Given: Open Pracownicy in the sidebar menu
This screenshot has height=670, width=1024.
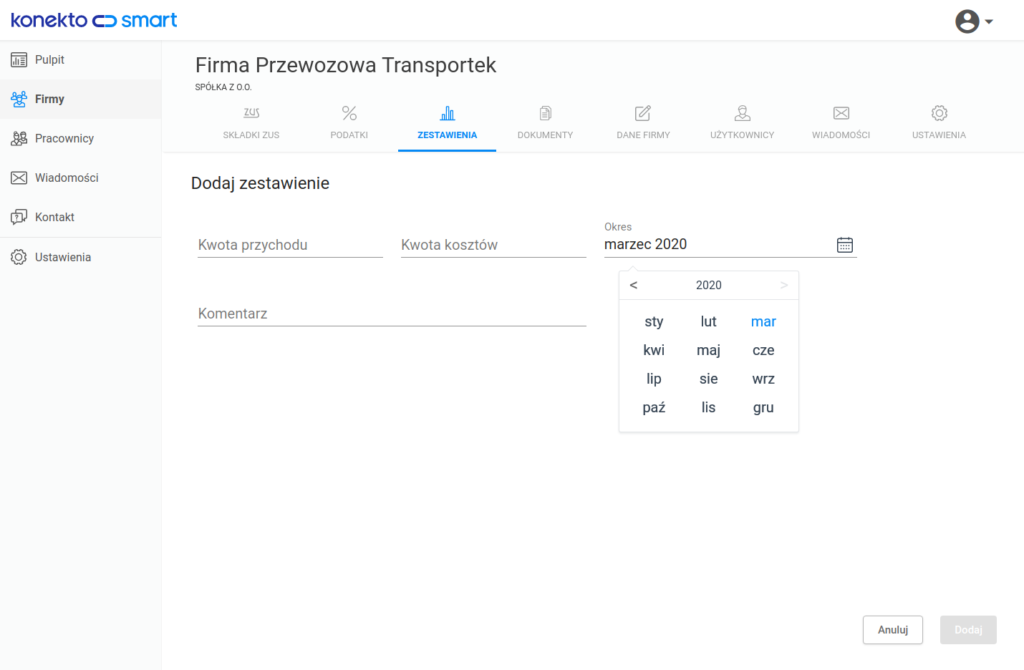Looking at the screenshot, I should (x=80, y=138).
